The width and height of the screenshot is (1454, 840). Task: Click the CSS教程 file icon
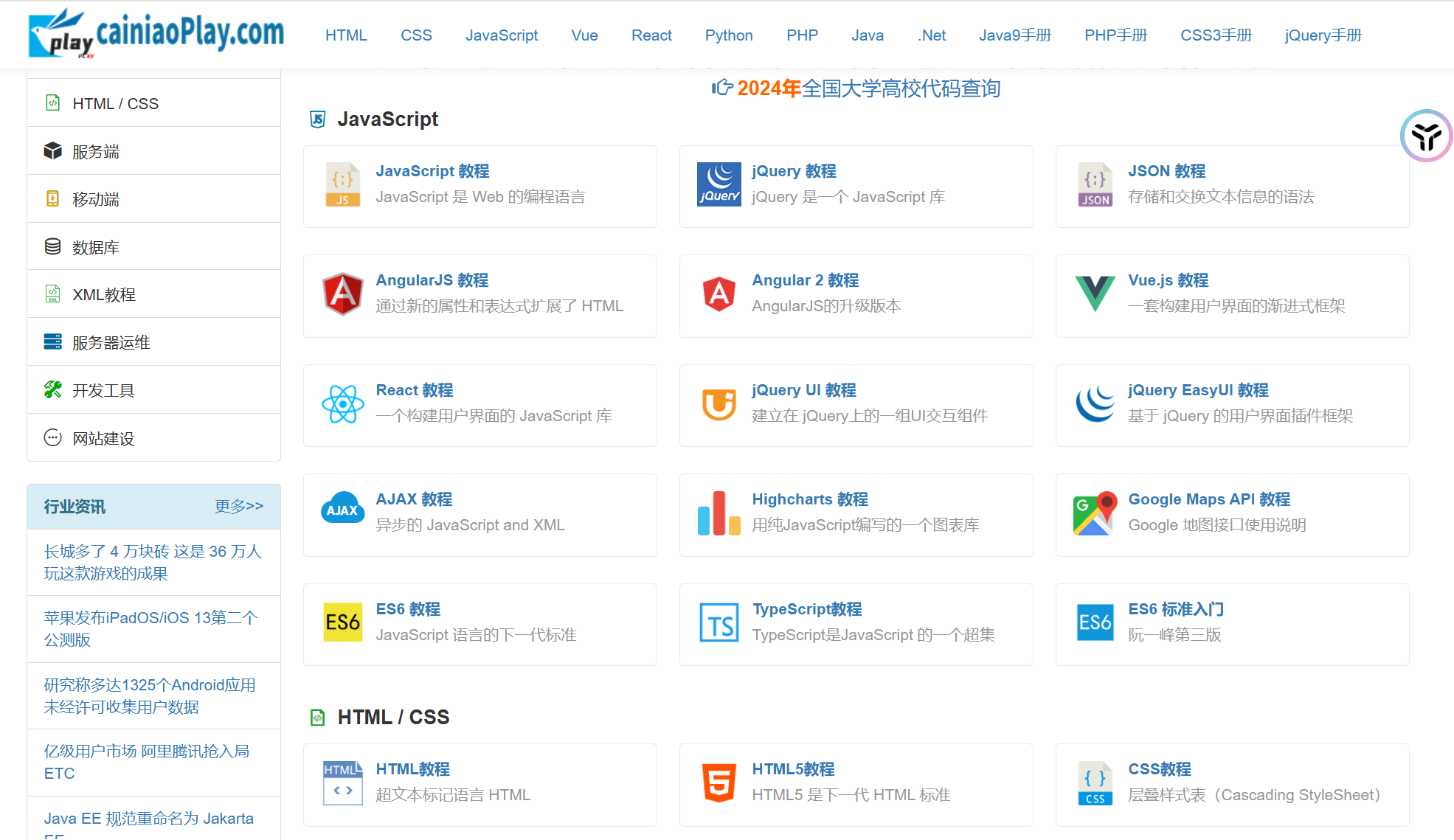[1095, 783]
